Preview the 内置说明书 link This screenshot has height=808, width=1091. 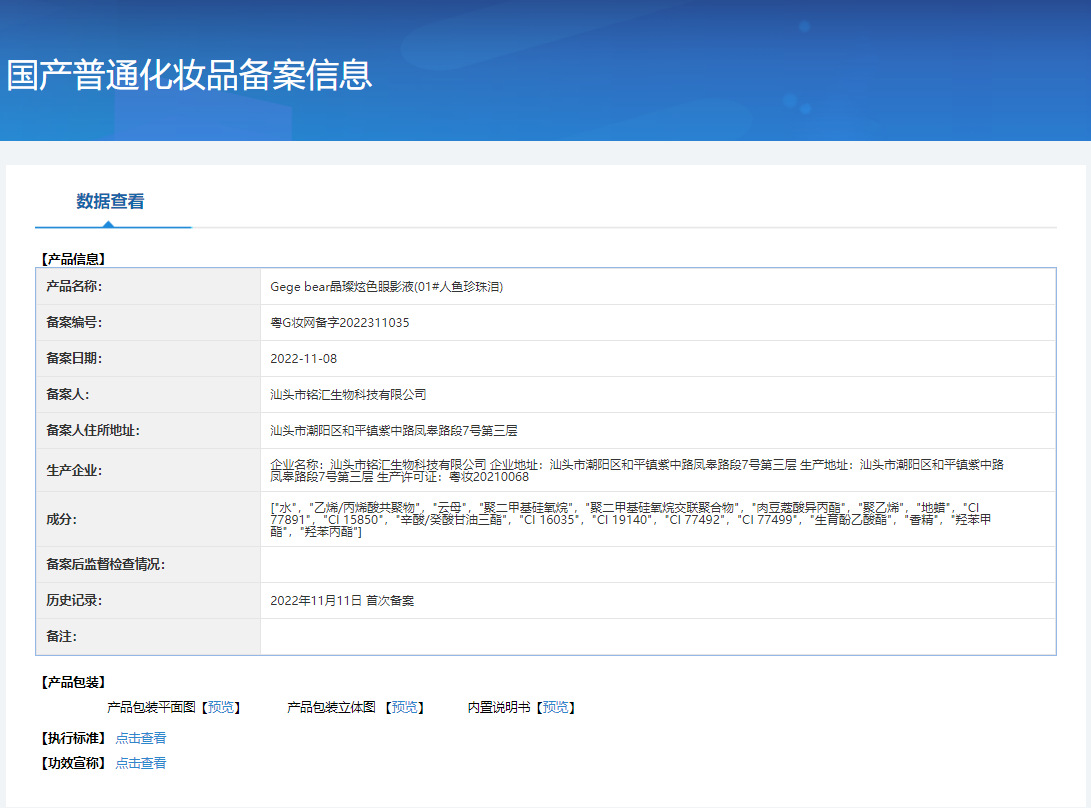[x=555, y=707]
